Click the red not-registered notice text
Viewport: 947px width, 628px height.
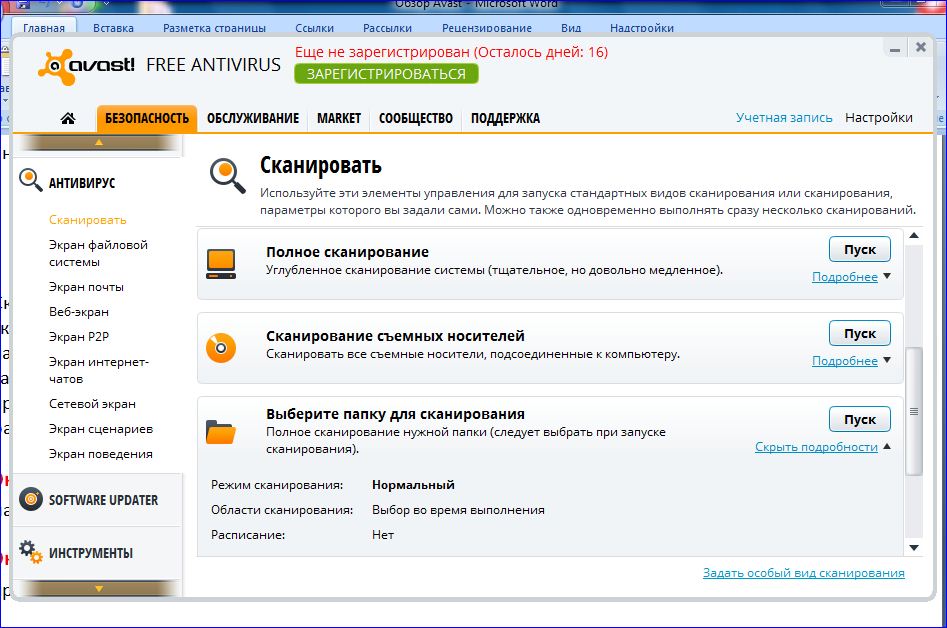tap(451, 52)
